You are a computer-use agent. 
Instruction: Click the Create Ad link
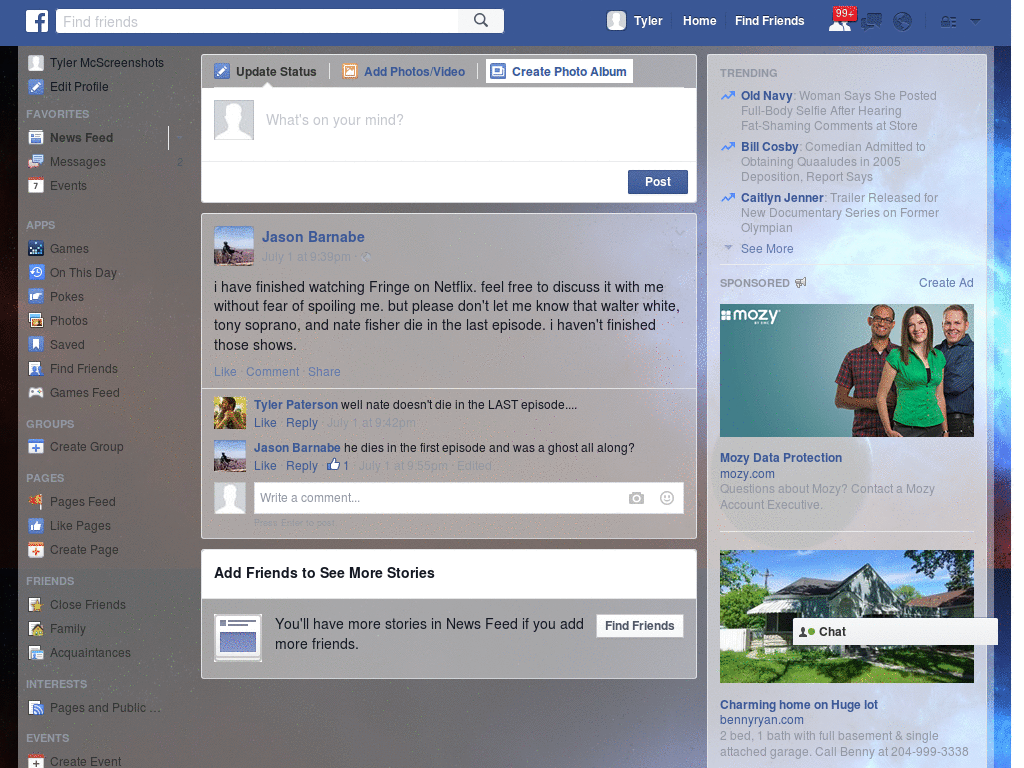pyautogui.click(x=946, y=283)
